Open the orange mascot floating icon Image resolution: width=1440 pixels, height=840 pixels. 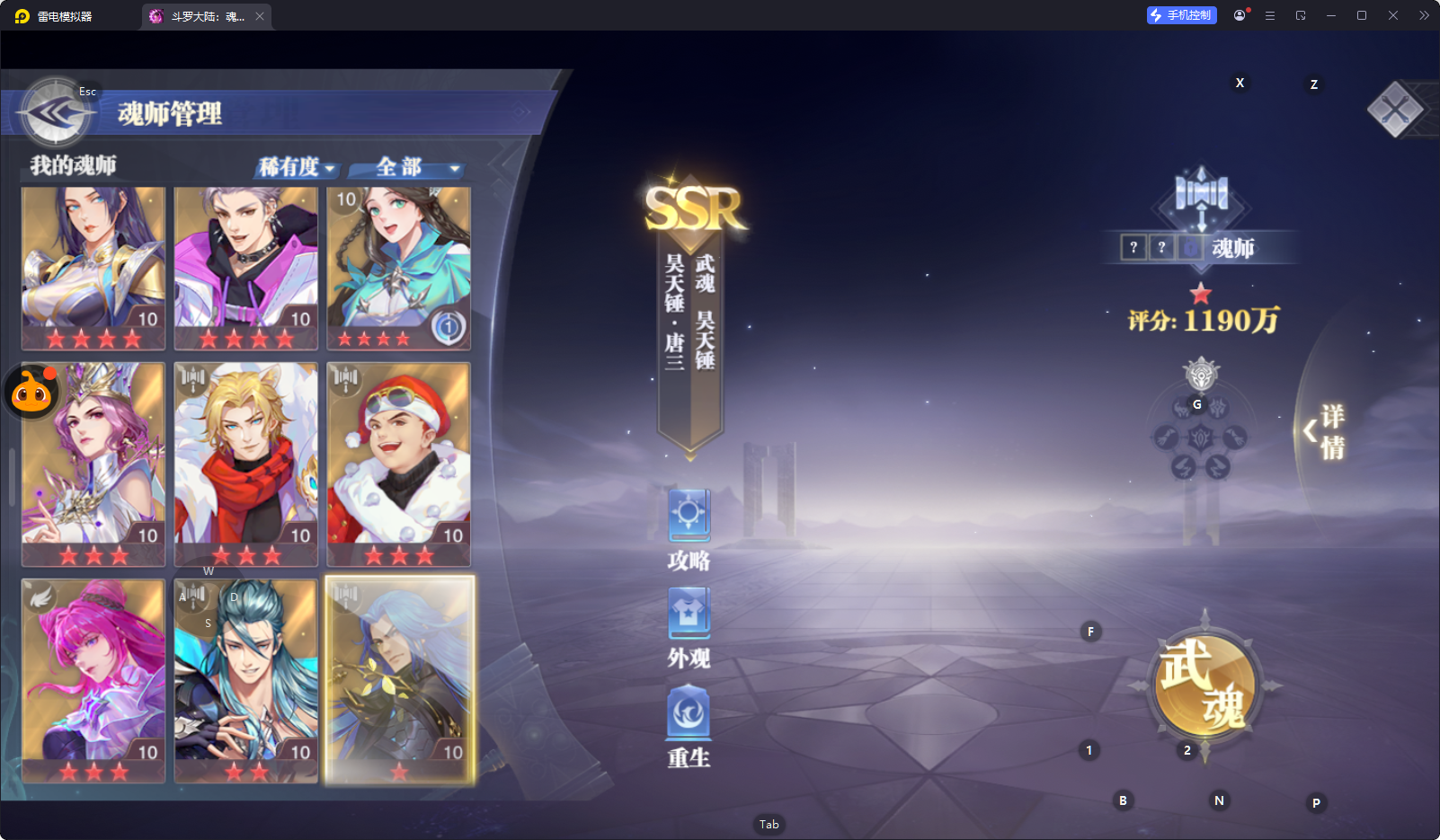click(31, 392)
